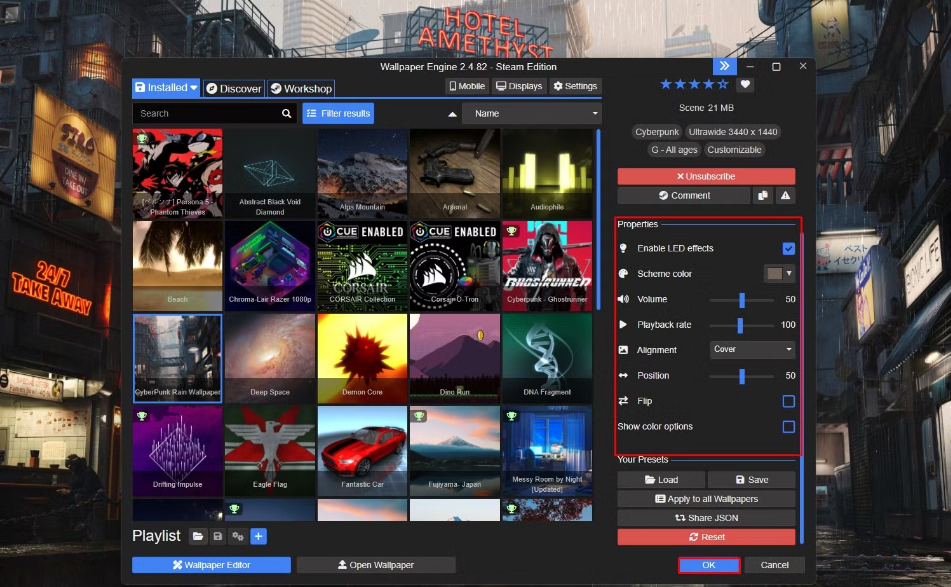Save playlist with floppy disk icon
This screenshot has width=951, height=587.
[218, 536]
